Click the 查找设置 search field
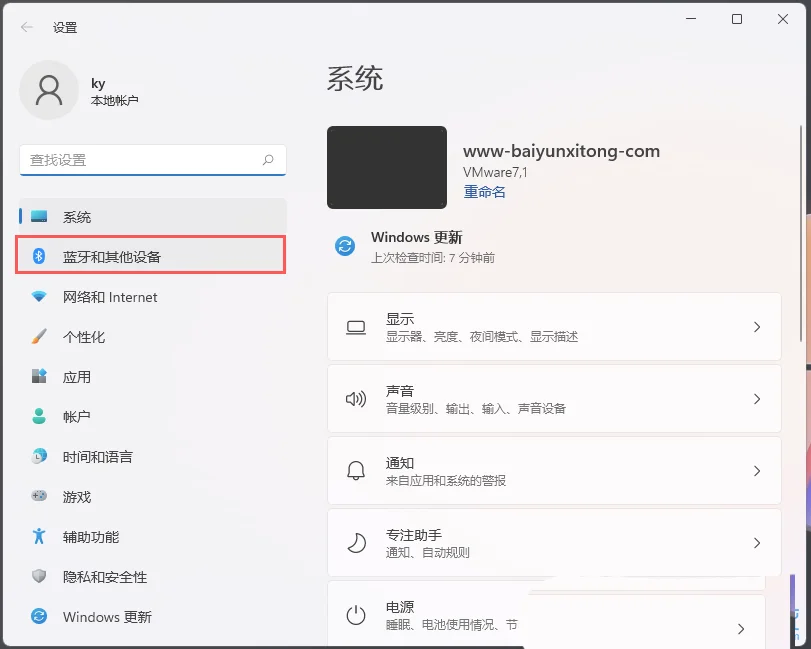 [x=153, y=160]
